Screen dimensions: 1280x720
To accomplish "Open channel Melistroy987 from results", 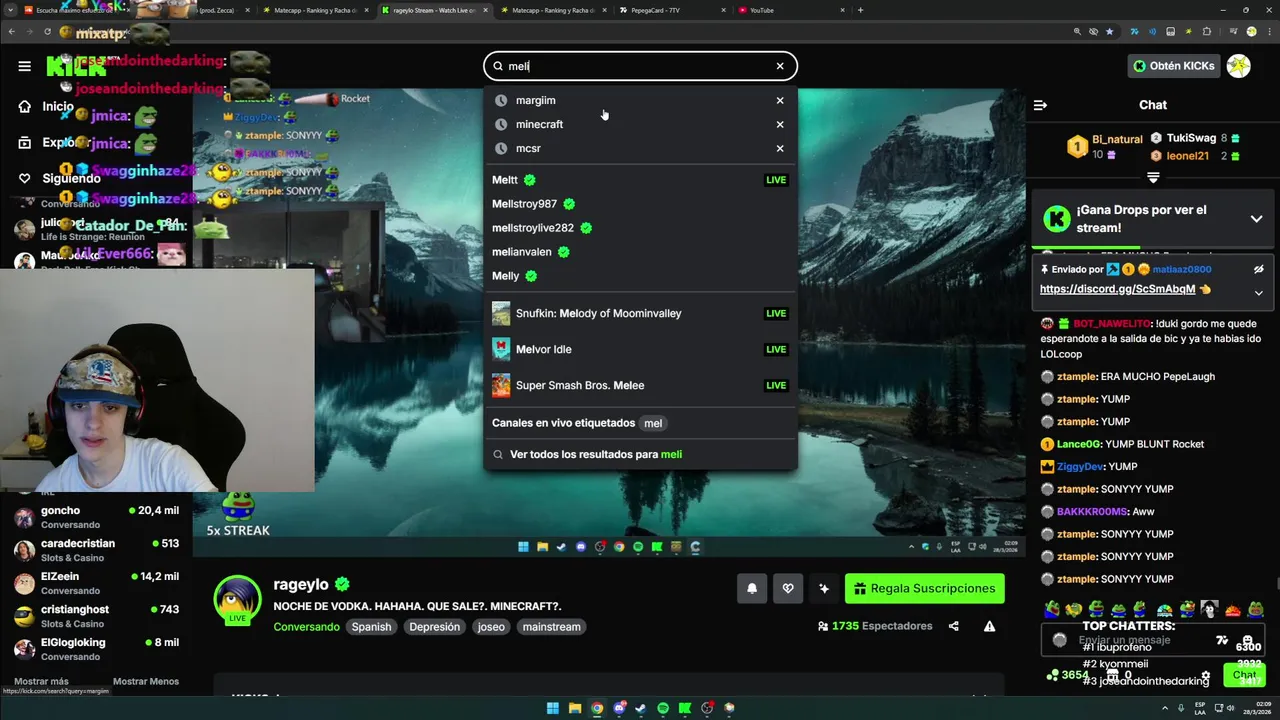I will pyautogui.click(x=640, y=204).
